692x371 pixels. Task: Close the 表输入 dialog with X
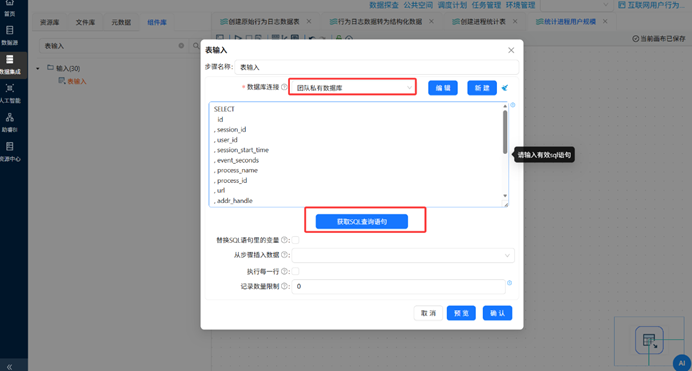(511, 50)
